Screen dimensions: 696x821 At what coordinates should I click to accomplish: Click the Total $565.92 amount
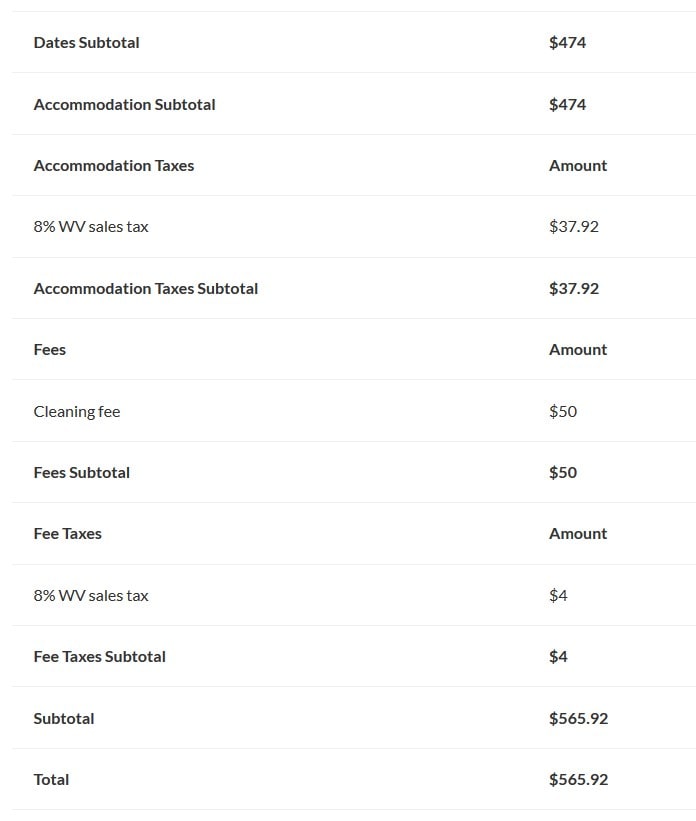(579, 780)
